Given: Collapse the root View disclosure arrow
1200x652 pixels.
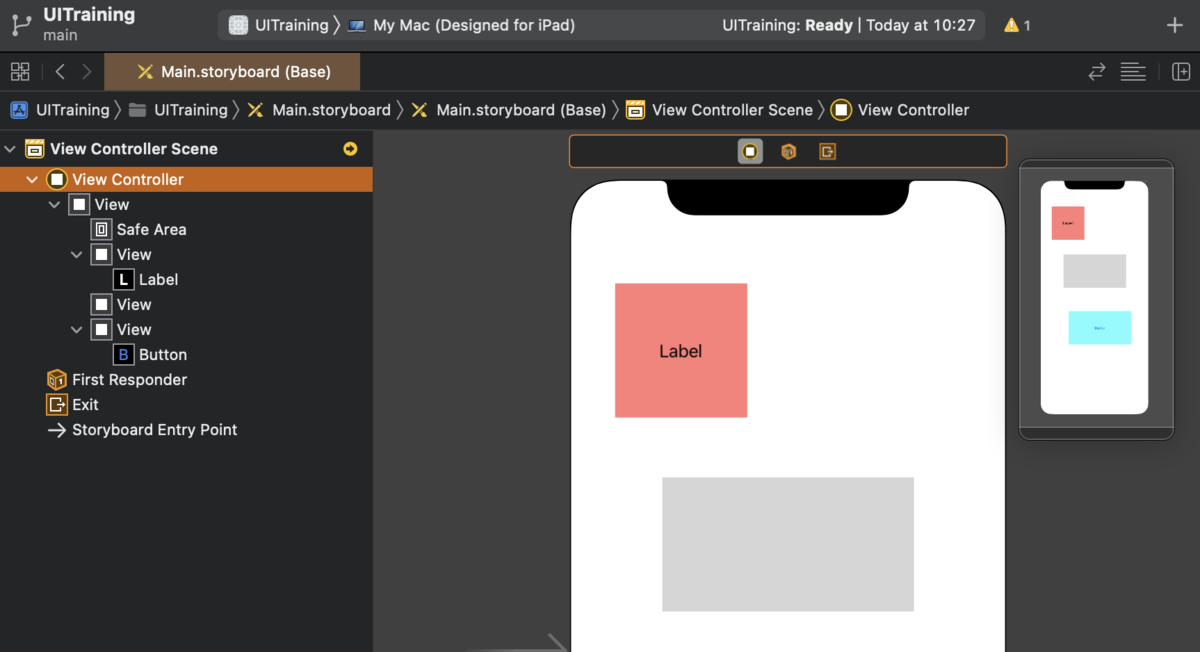Looking at the screenshot, I should 55,205.
